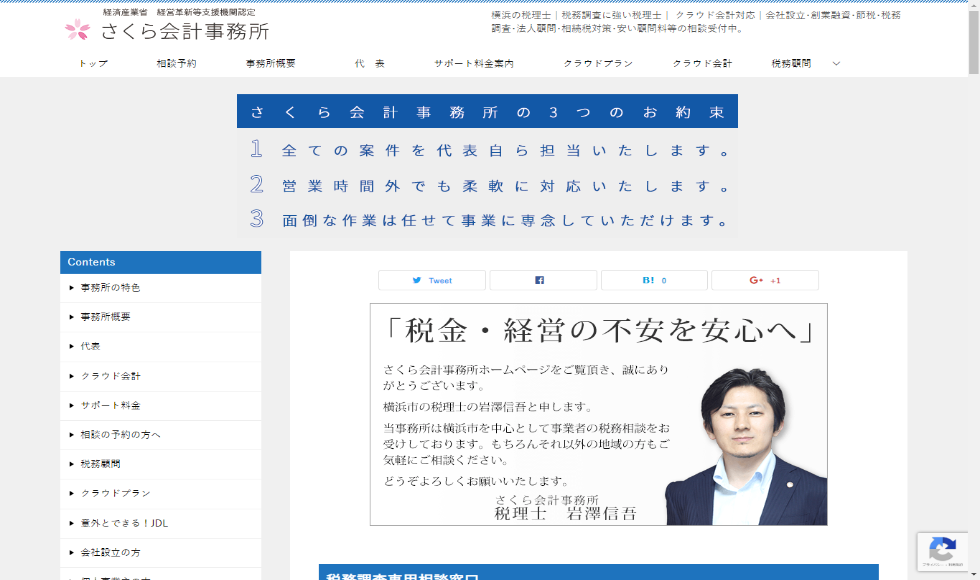This screenshot has height=580, width=980.
Task: Select 代表 in the Contents sidebar
Action: pyautogui.click(x=161, y=347)
